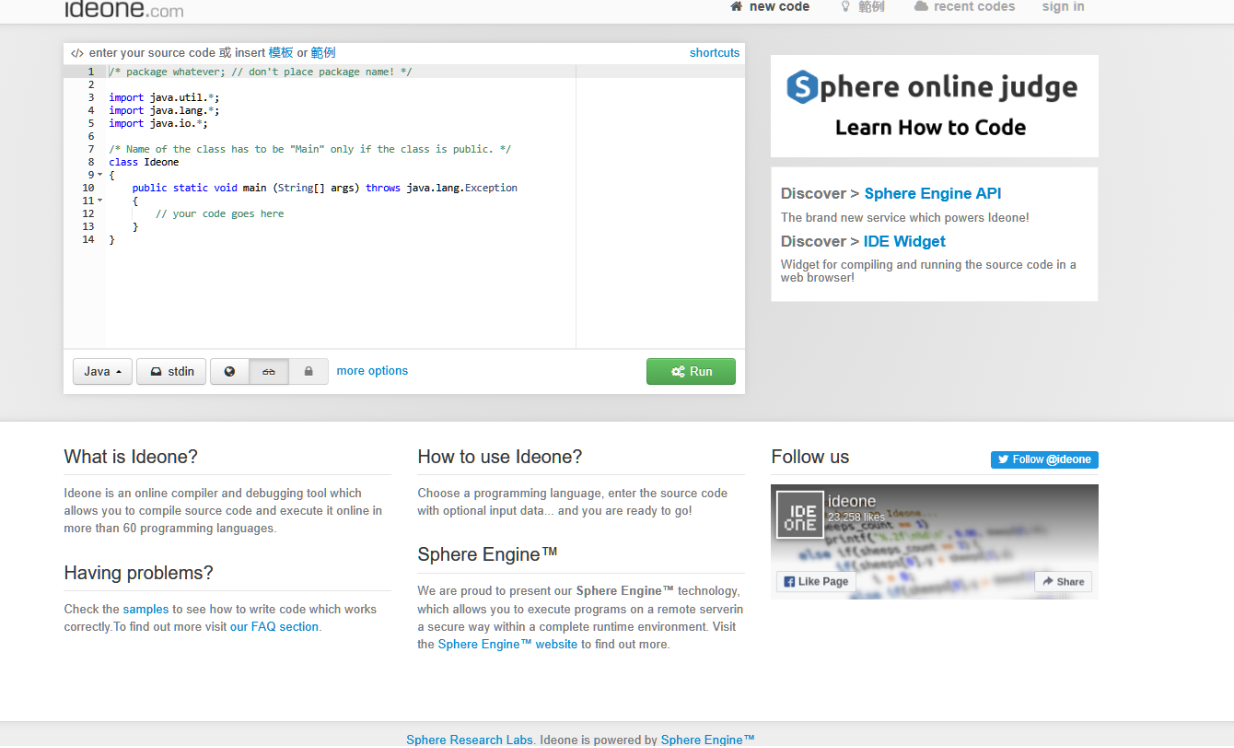This screenshot has width=1234, height=748.
Task: Click the ideone.com logo
Action: pyautogui.click(x=123, y=10)
